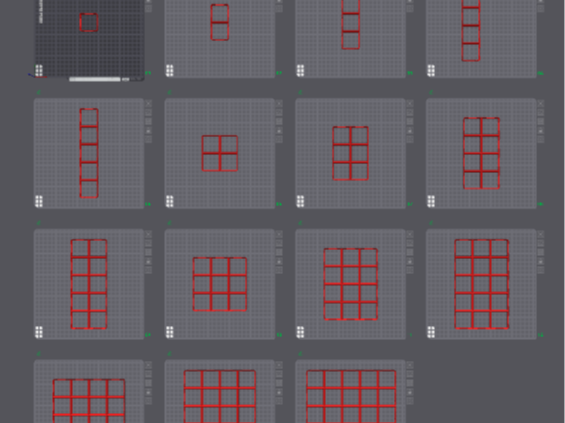Click X icon beside 3-column 4-row plate

(410, 235)
